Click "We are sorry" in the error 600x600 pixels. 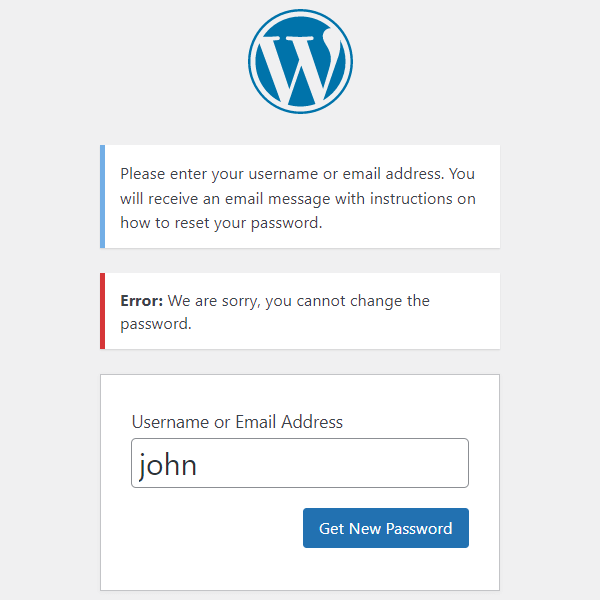tap(213, 300)
